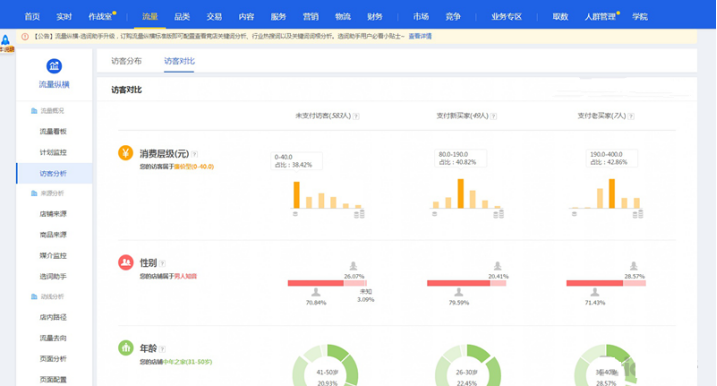Click the help icon beside 消费层级(元)
This screenshot has width=717, height=386.
[x=194, y=154]
